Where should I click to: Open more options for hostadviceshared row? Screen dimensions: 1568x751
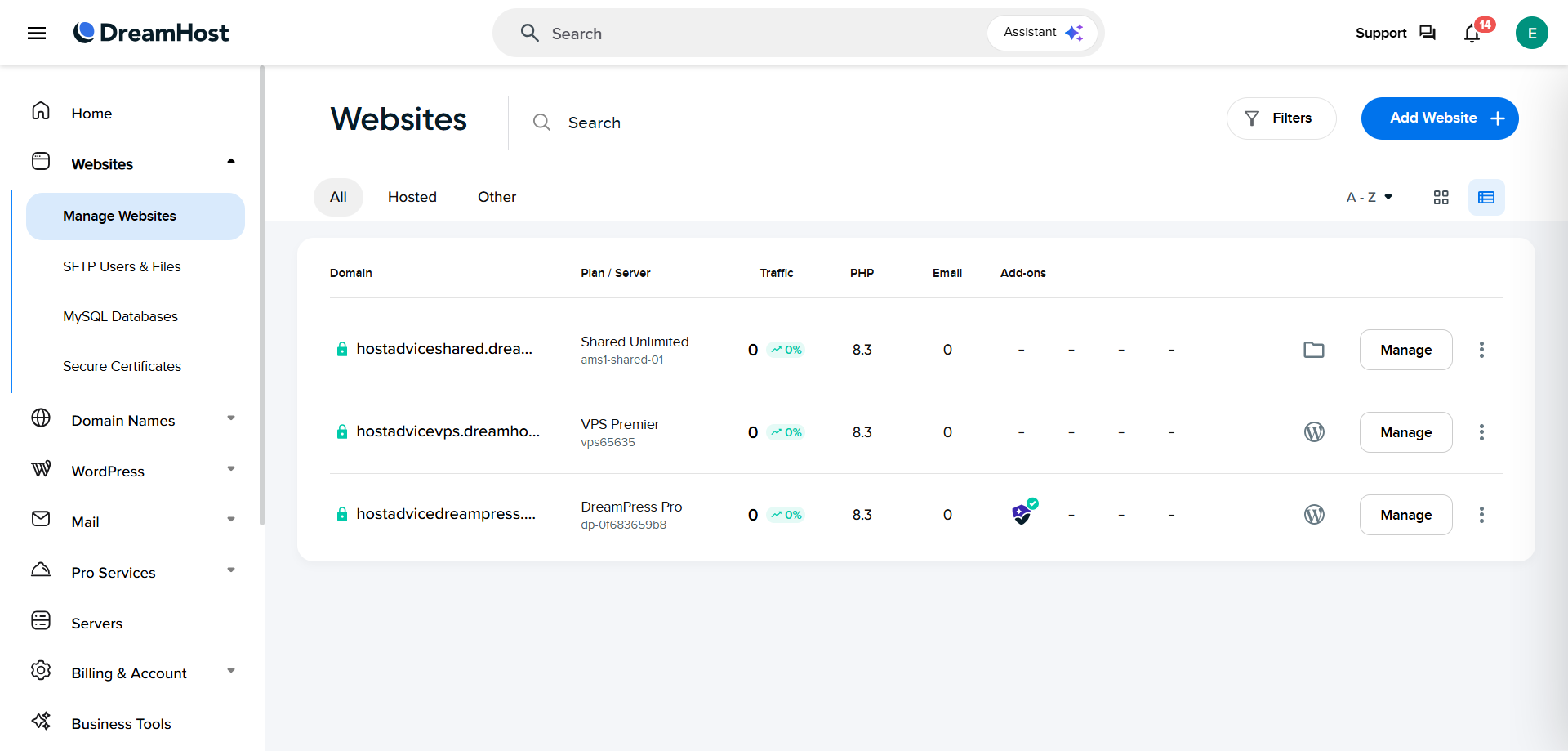coord(1481,350)
